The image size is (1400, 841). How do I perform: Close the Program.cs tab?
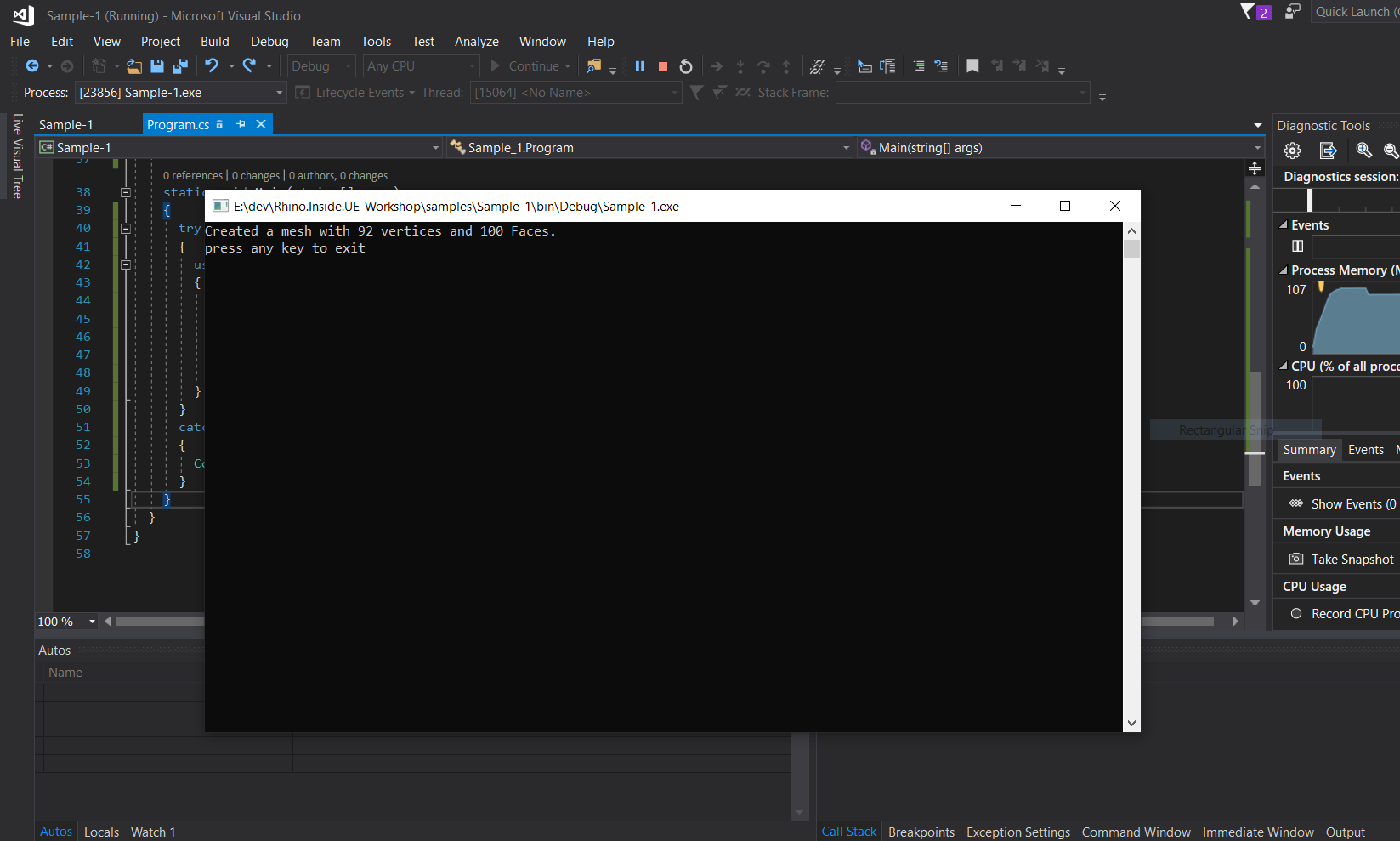tap(261, 124)
